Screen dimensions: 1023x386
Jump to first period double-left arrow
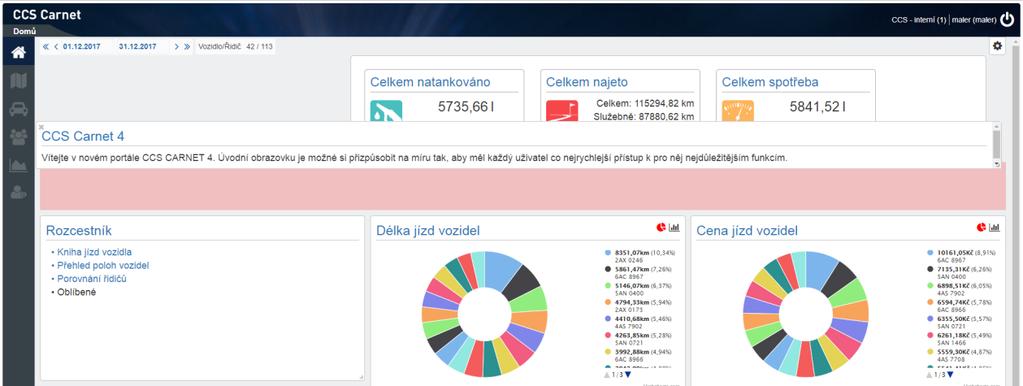point(46,47)
